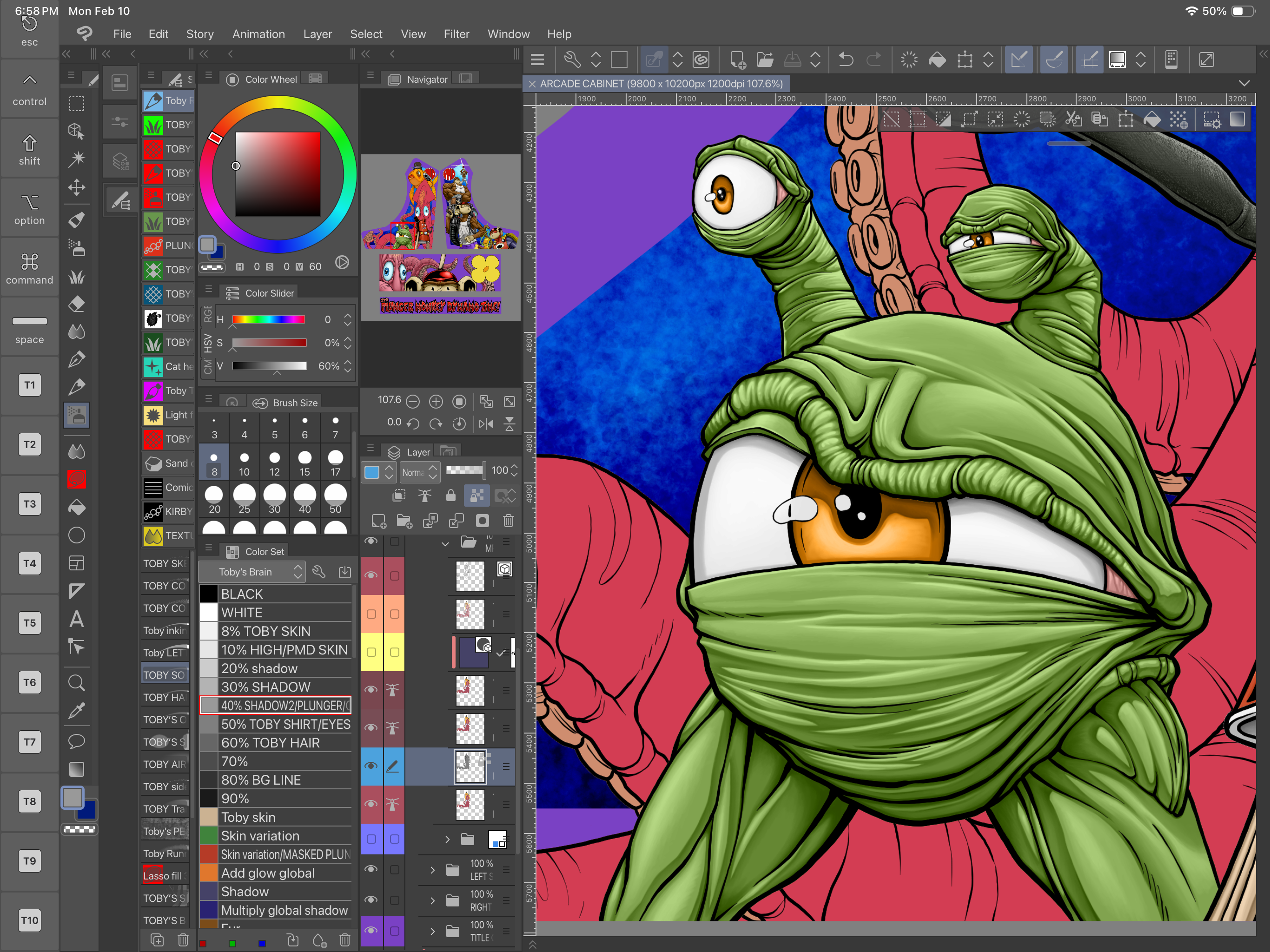Image resolution: width=1270 pixels, height=952 pixels.
Task: Click the Hue value stepper arrows
Action: 347,320
